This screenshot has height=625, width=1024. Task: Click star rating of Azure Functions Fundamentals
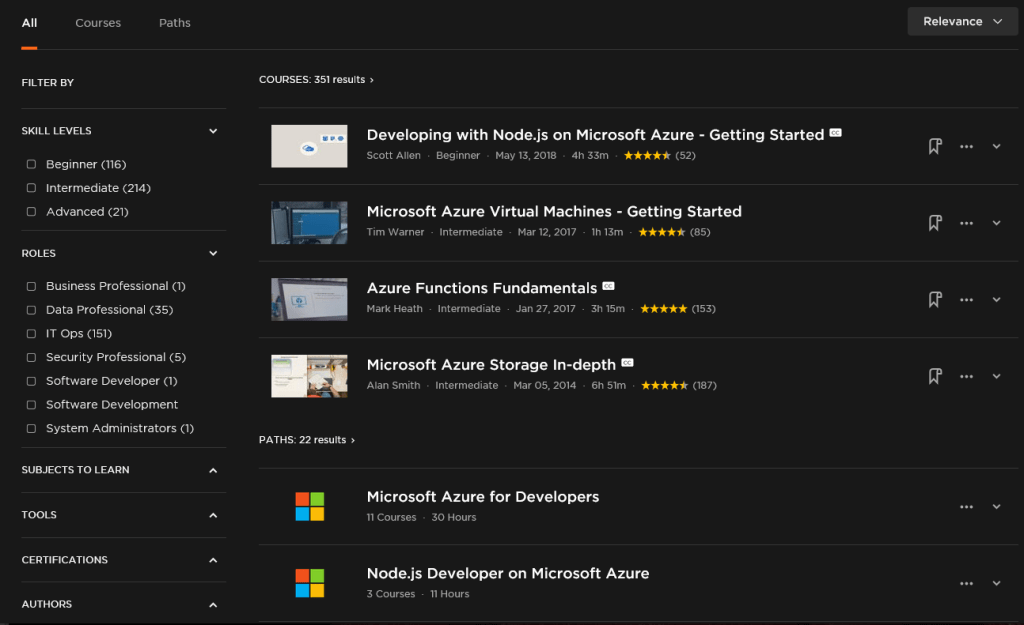point(664,308)
